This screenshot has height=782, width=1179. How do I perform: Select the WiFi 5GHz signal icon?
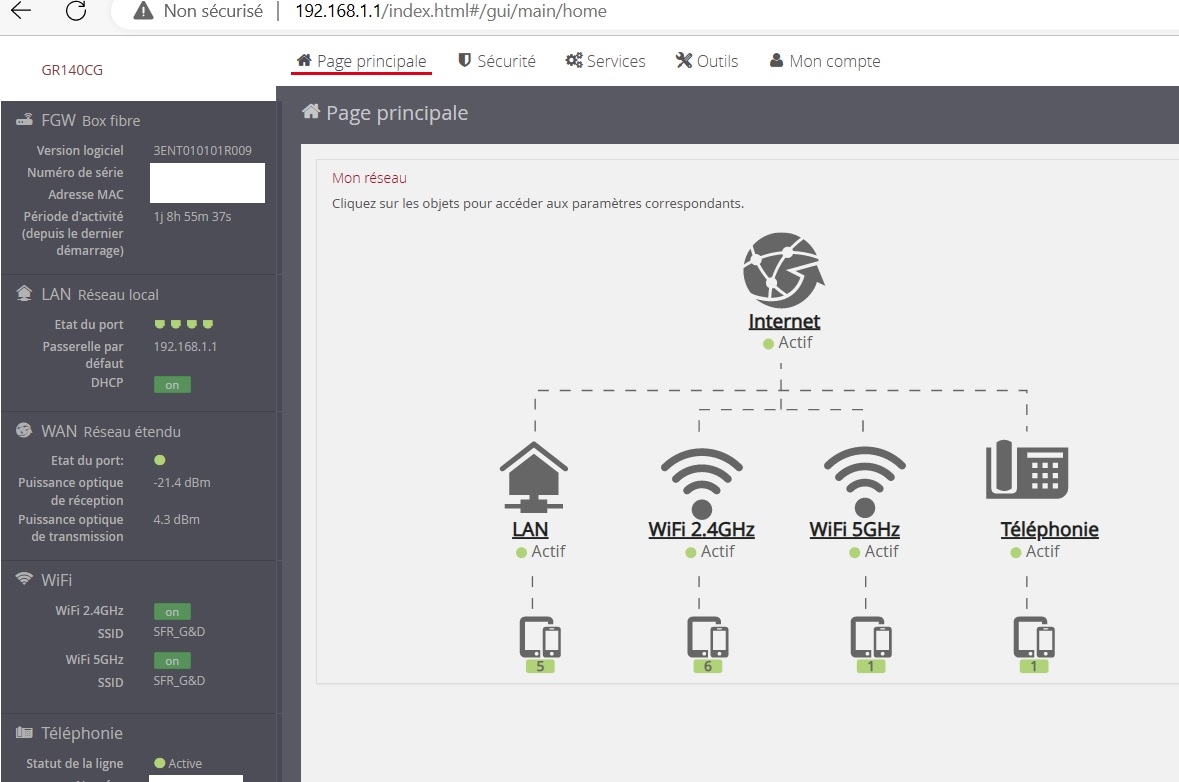point(864,475)
